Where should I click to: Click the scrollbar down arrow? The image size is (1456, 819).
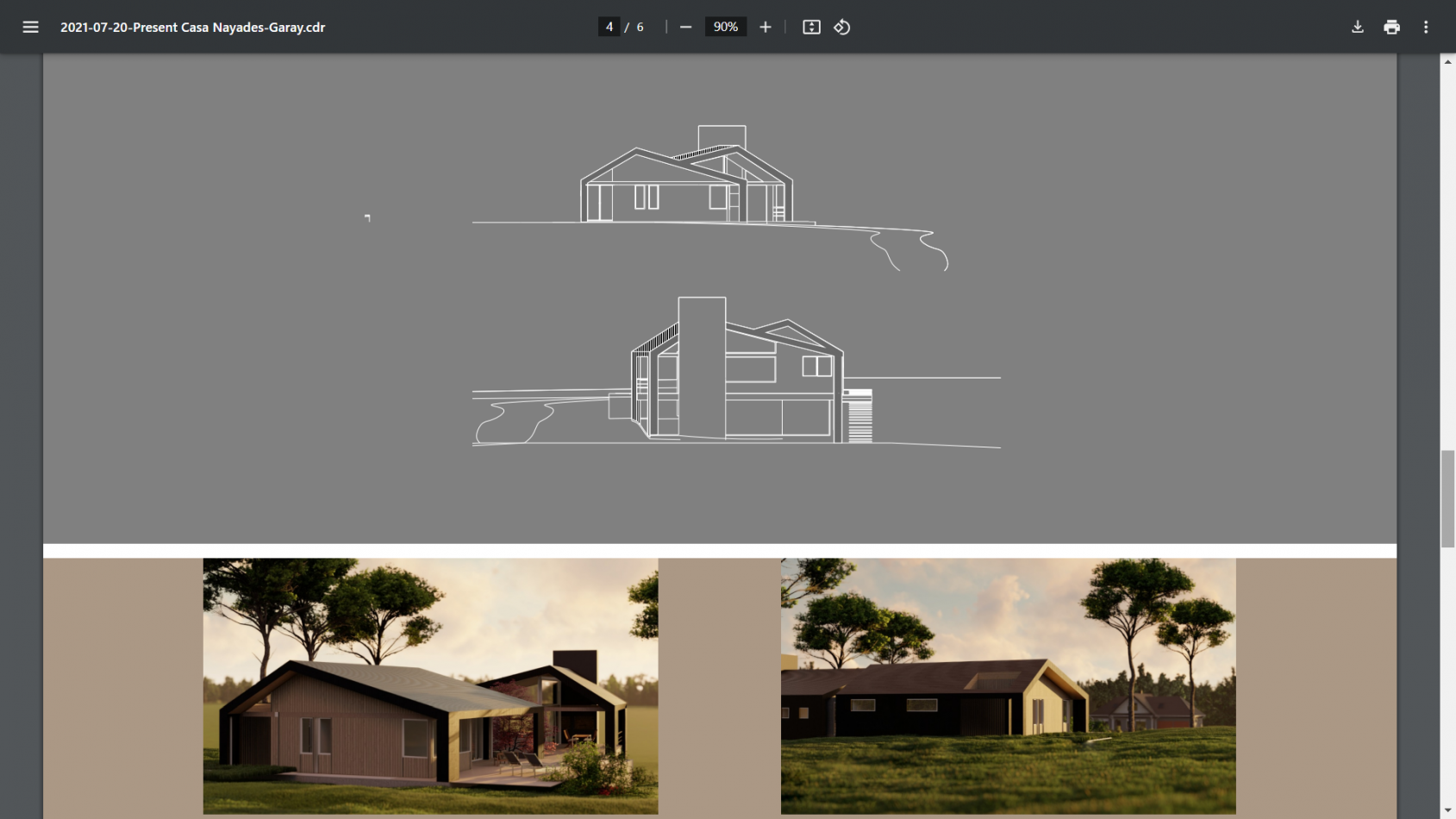click(x=1448, y=811)
